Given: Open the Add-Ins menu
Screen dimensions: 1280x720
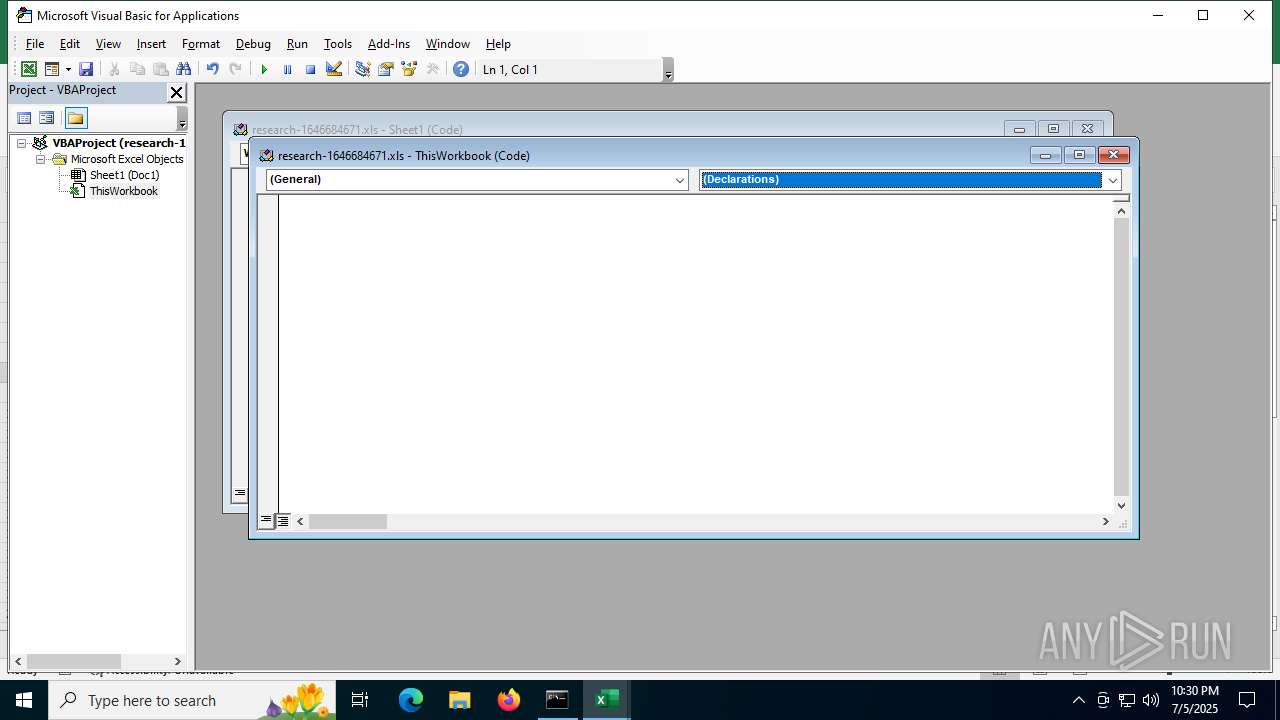Looking at the screenshot, I should (x=389, y=44).
